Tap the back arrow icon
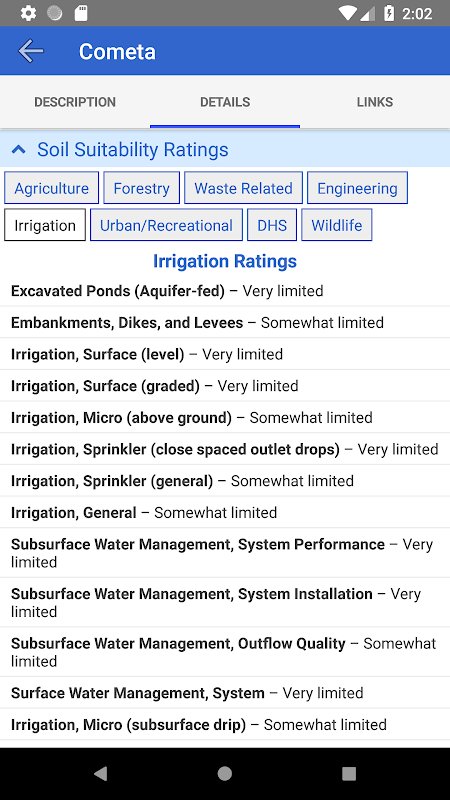The image size is (450, 800). coord(31,51)
